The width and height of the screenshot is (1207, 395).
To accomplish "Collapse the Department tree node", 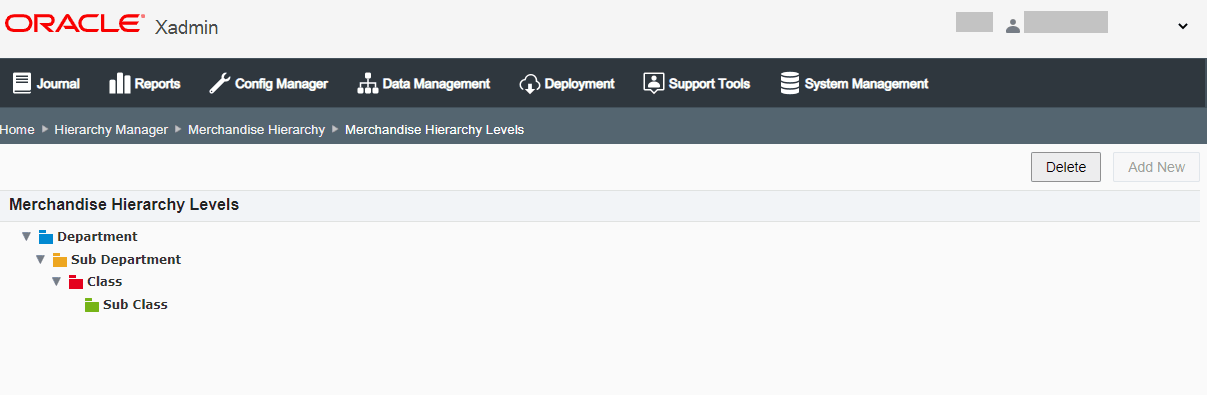I will point(26,237).
